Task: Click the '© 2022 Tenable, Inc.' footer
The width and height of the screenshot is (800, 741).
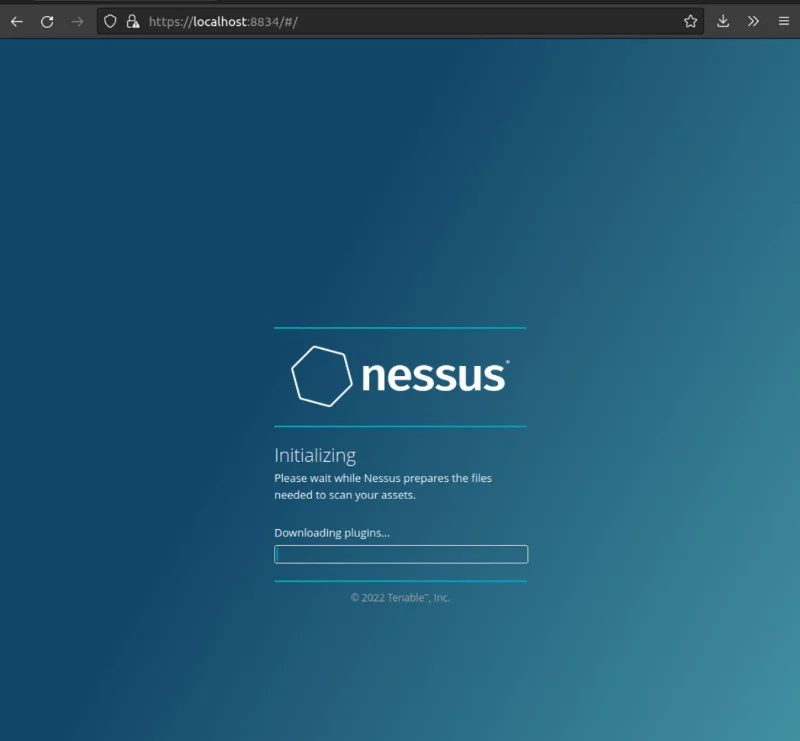Action: tap(401, 598)
